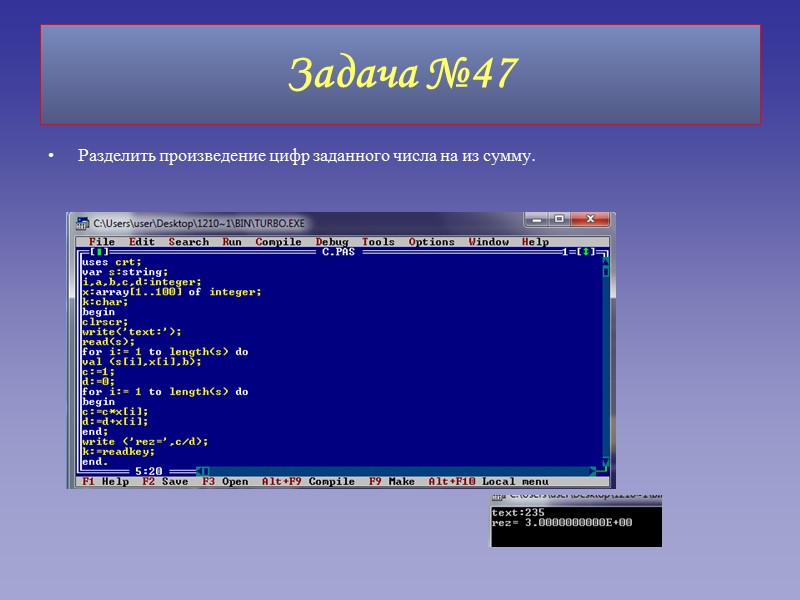Image resolution: width=800 pixels, height=600 pixels.
Task: Click the TURBO.EXE window title path text
Action: point(199,223)
